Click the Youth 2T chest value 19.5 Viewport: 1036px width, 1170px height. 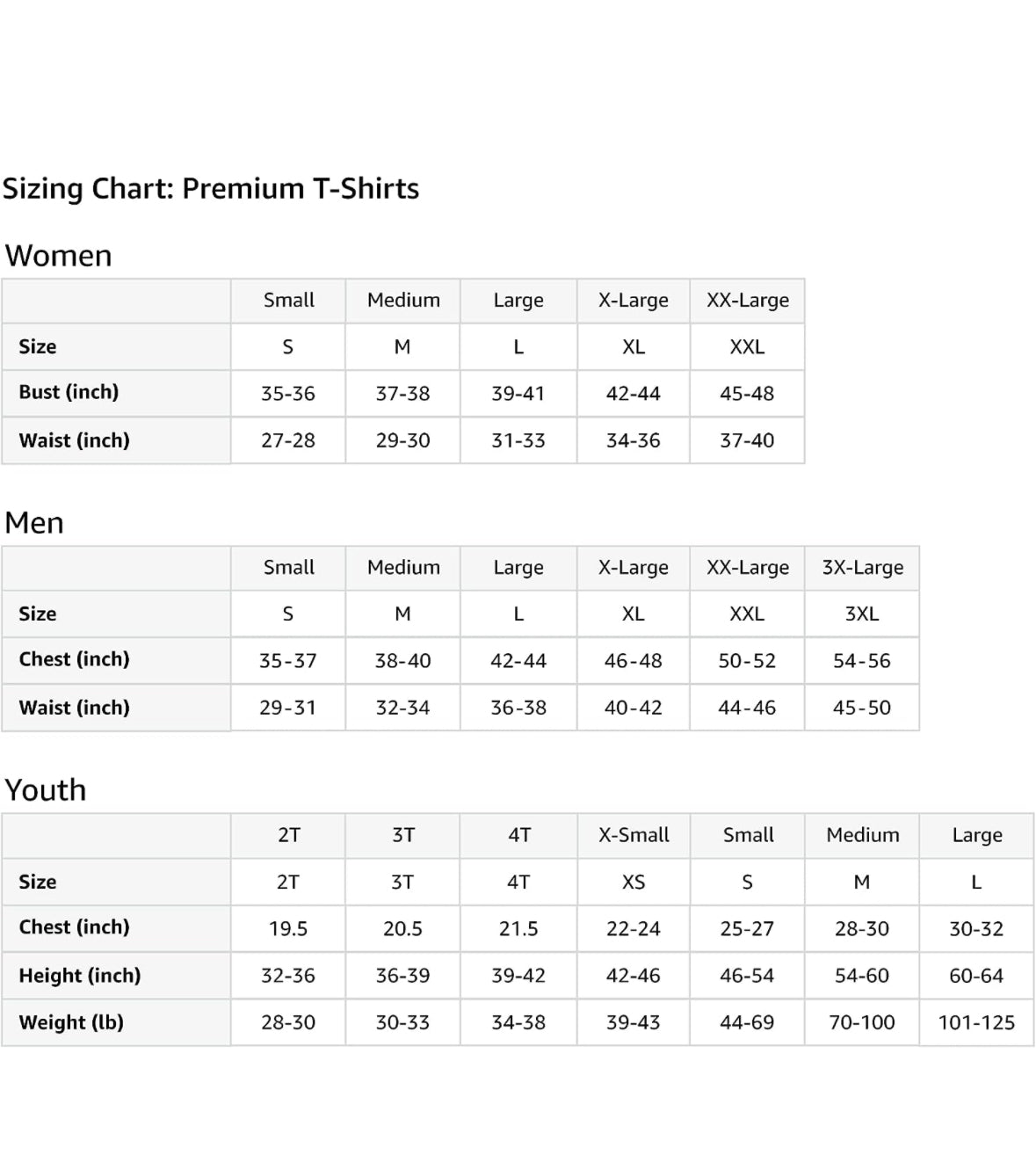(x=288, y=929)
